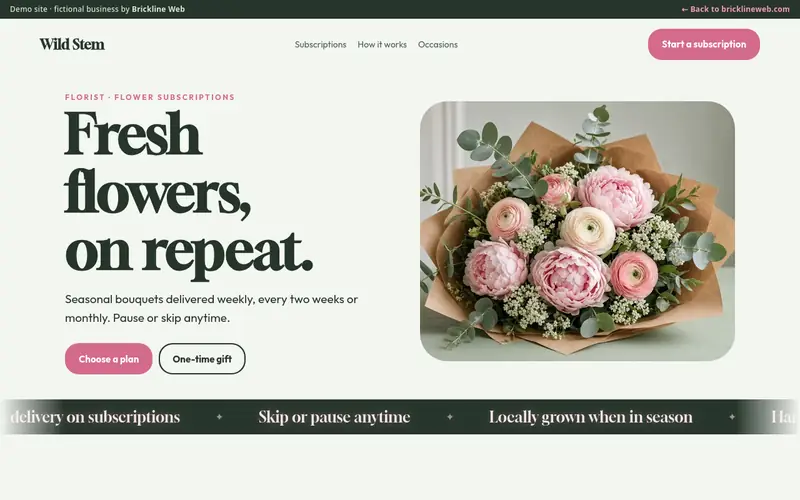Click the bouquet hero image

(577, 231)
